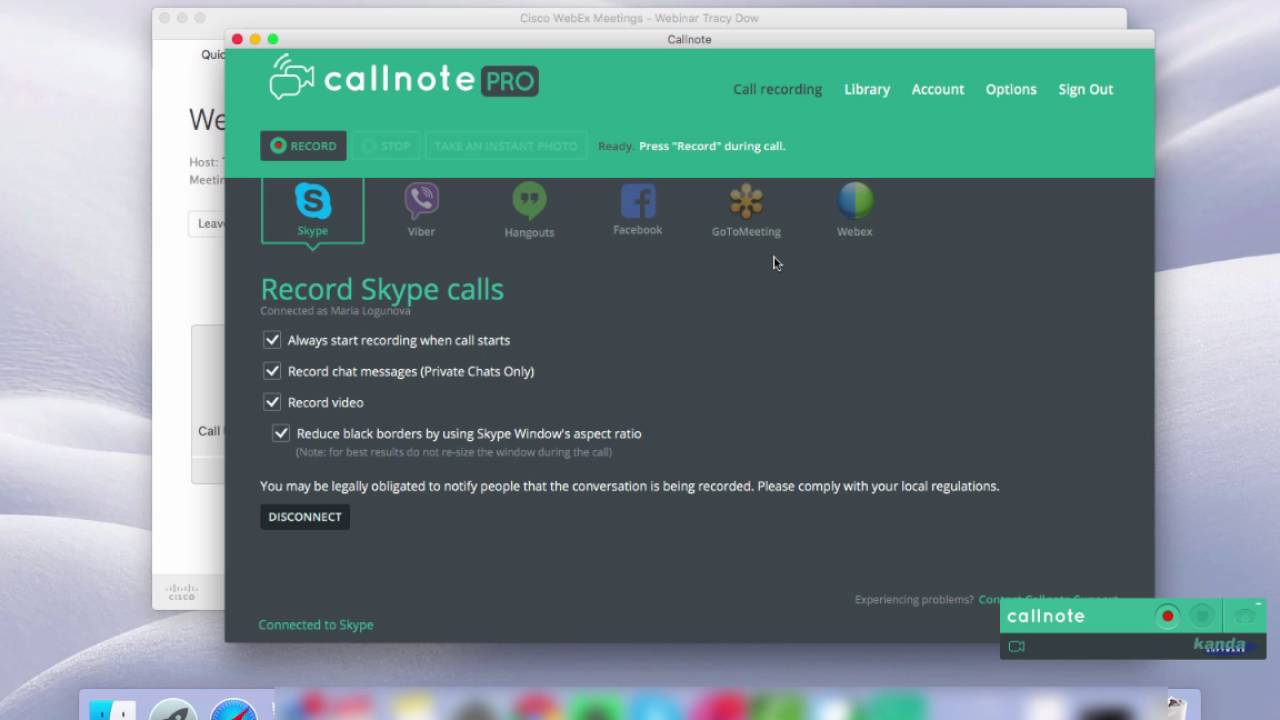Click 'Connected as Maria Logunova' text
The width and height of the screenshot is (1280, 720).
pyautogui.click(x=335, y=311)
